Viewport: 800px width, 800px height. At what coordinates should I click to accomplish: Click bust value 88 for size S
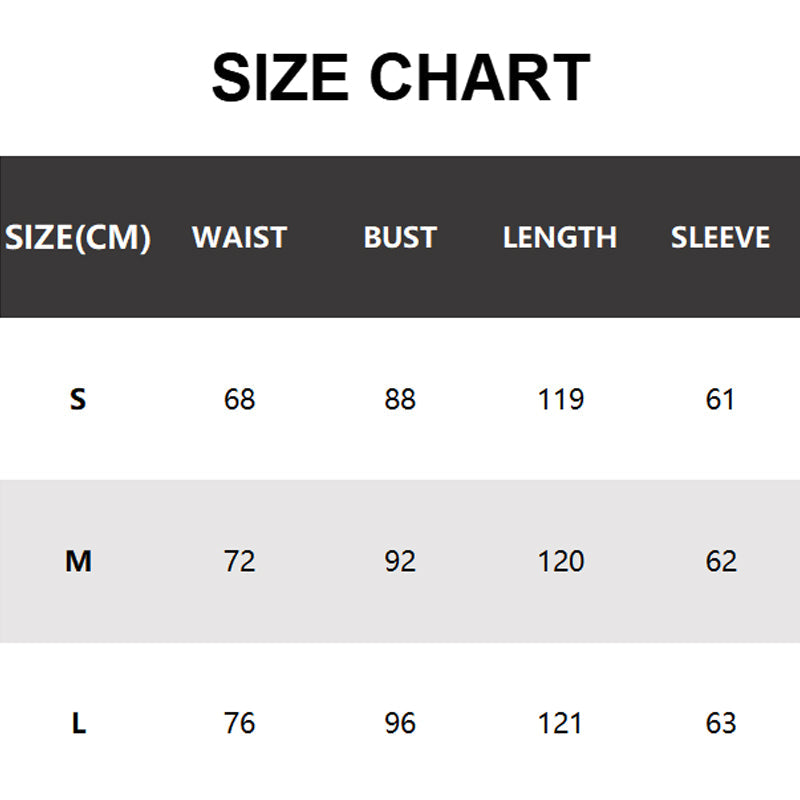[400, 400]
